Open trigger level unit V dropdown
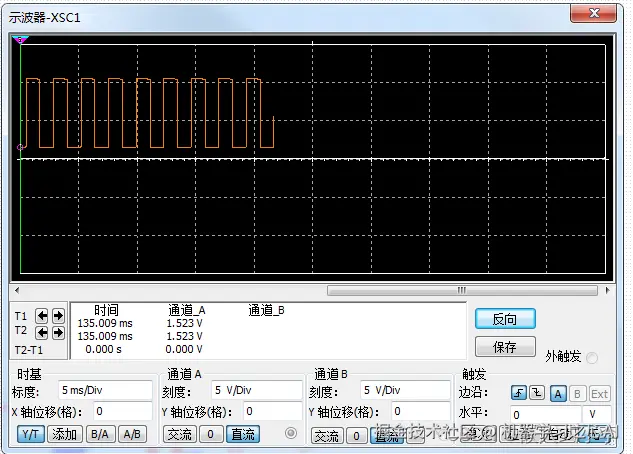The image size is (633, 454). tap(597, 414)
